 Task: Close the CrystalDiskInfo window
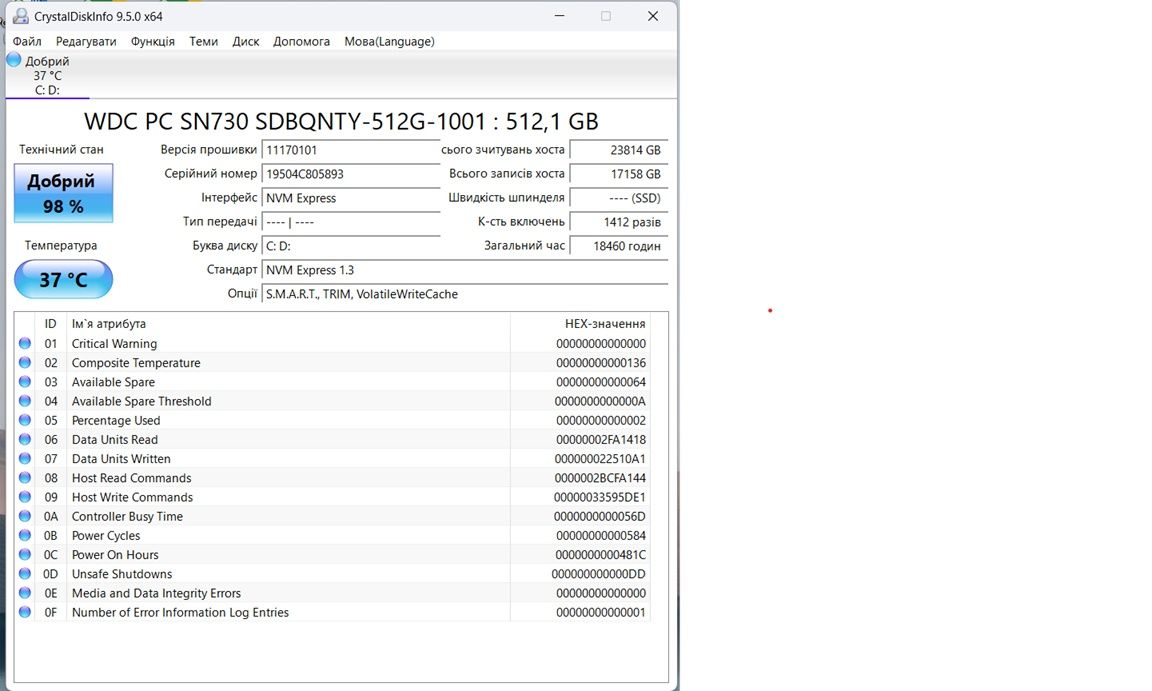point(652,15)
